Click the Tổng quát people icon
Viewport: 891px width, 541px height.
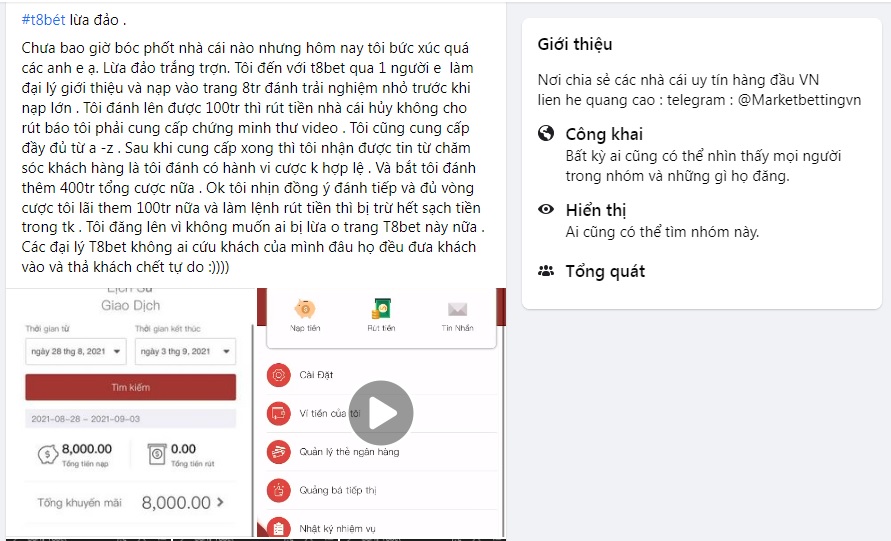click(546, 270)
